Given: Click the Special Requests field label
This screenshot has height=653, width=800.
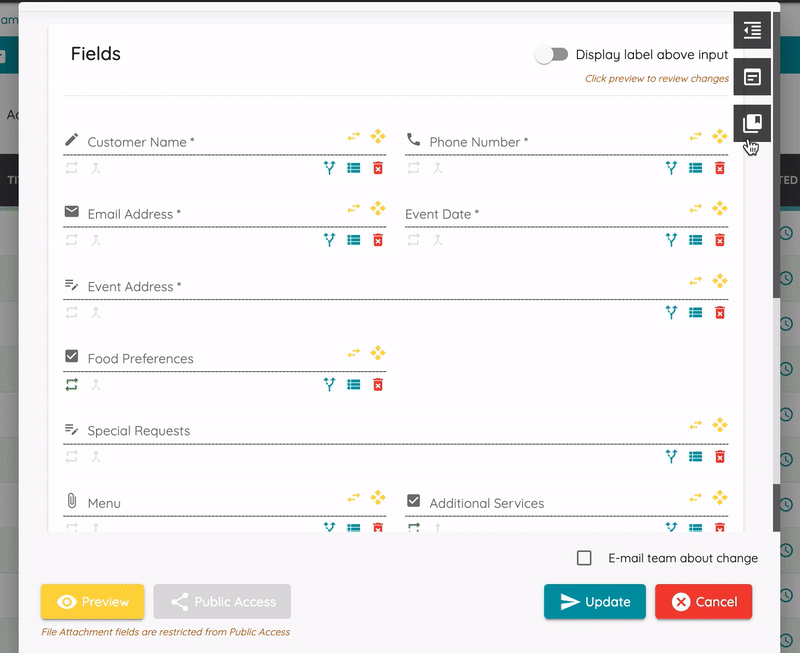Looking at the screenshot, I should [x=139, y=431].
